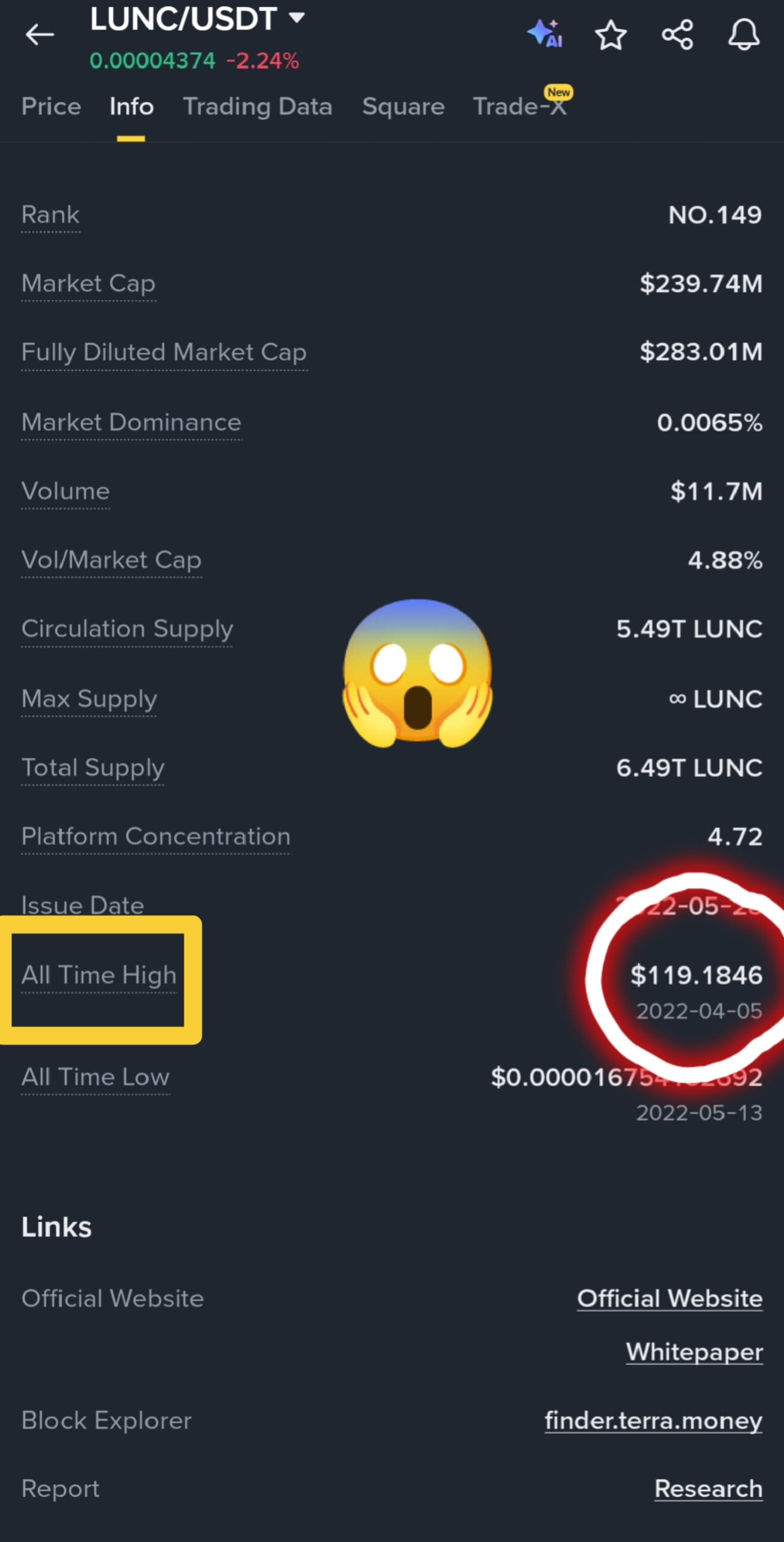This screenshot has height=1542, width=784.
Task: Open the Whitepaper link
Action: 694,1352
